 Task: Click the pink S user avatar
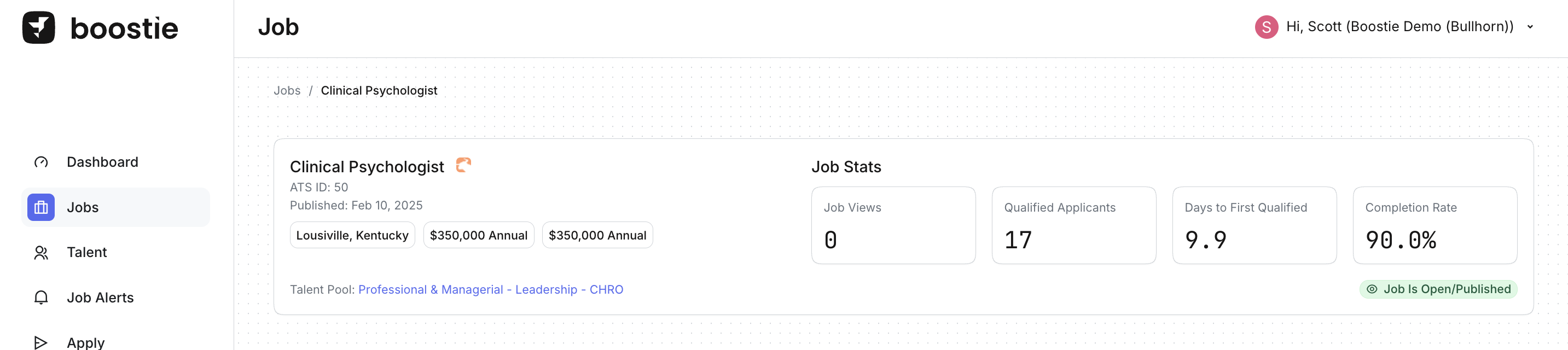click(1266, 27)
